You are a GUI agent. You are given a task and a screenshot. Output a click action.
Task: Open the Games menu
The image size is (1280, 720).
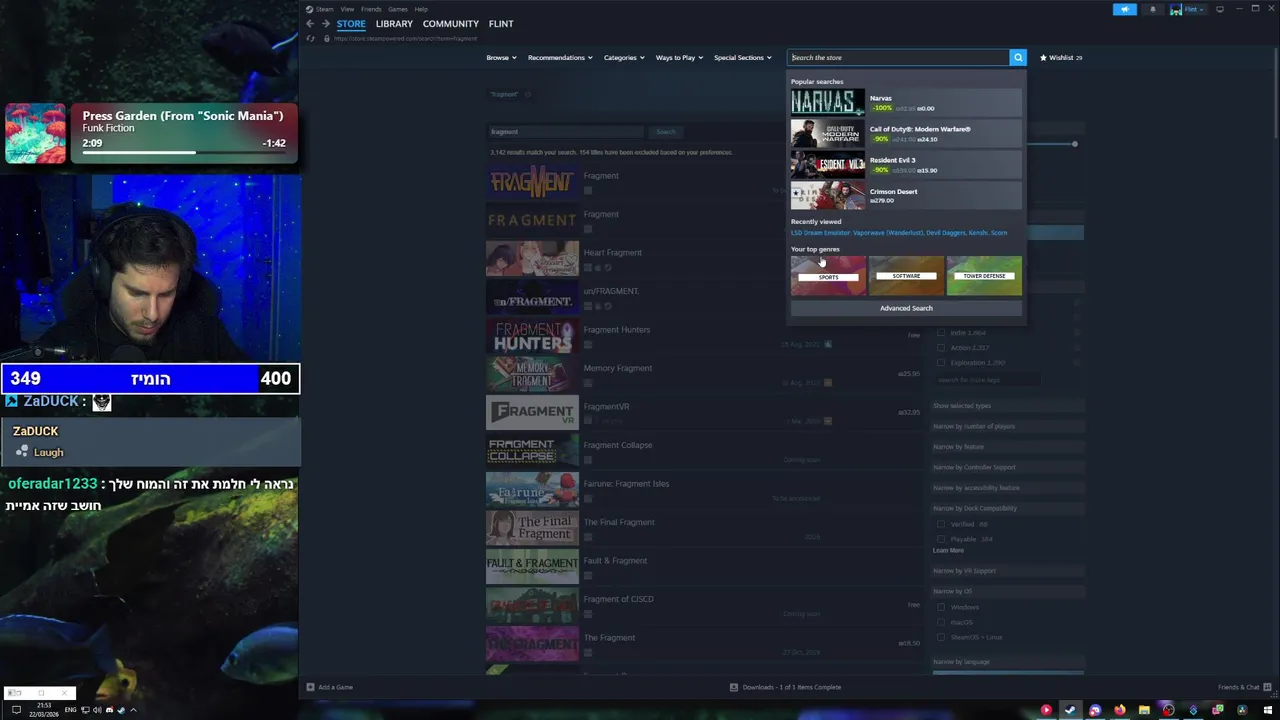[x=397, y=9]
